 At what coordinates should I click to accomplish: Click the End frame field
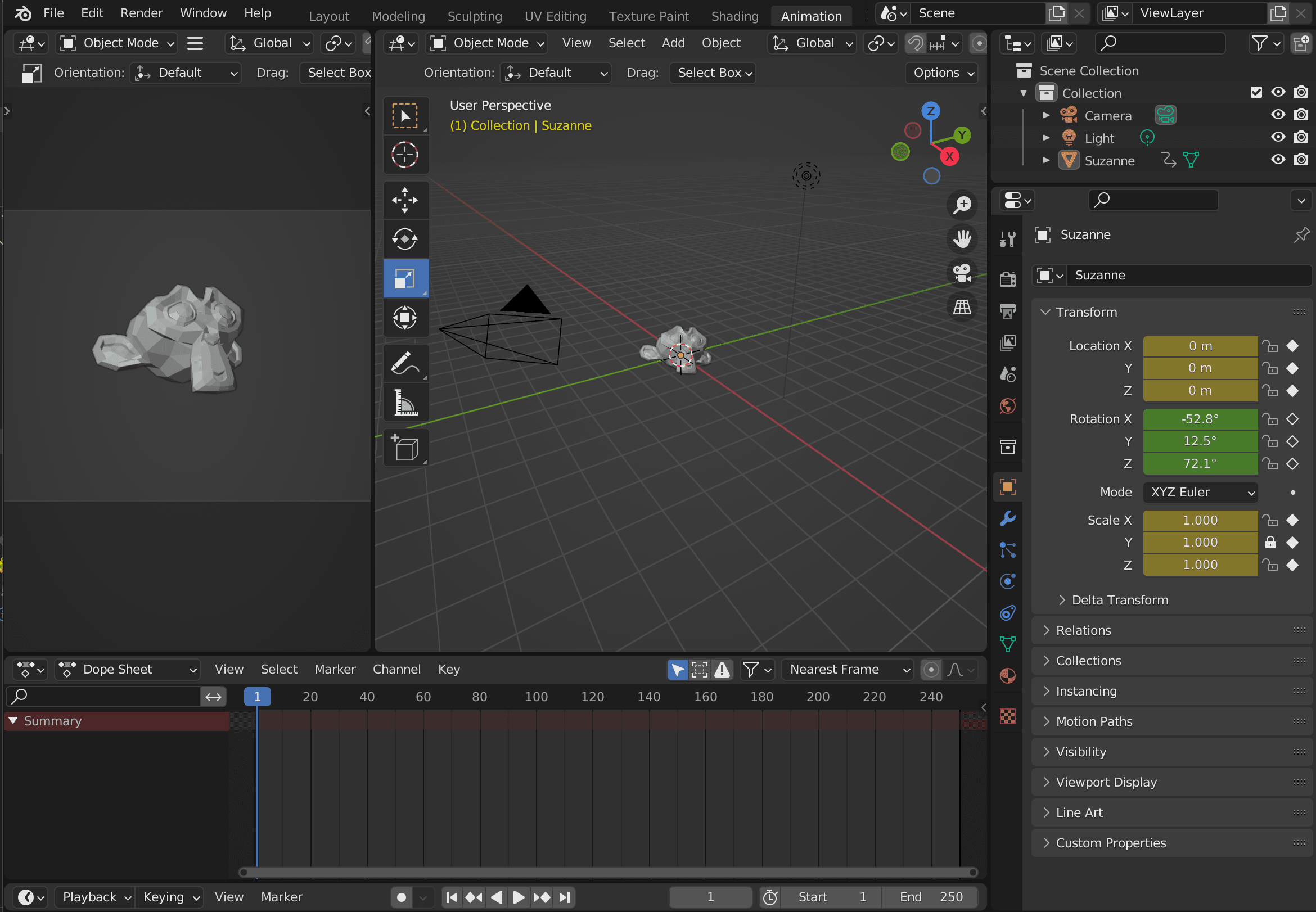(x=930, y=898)
